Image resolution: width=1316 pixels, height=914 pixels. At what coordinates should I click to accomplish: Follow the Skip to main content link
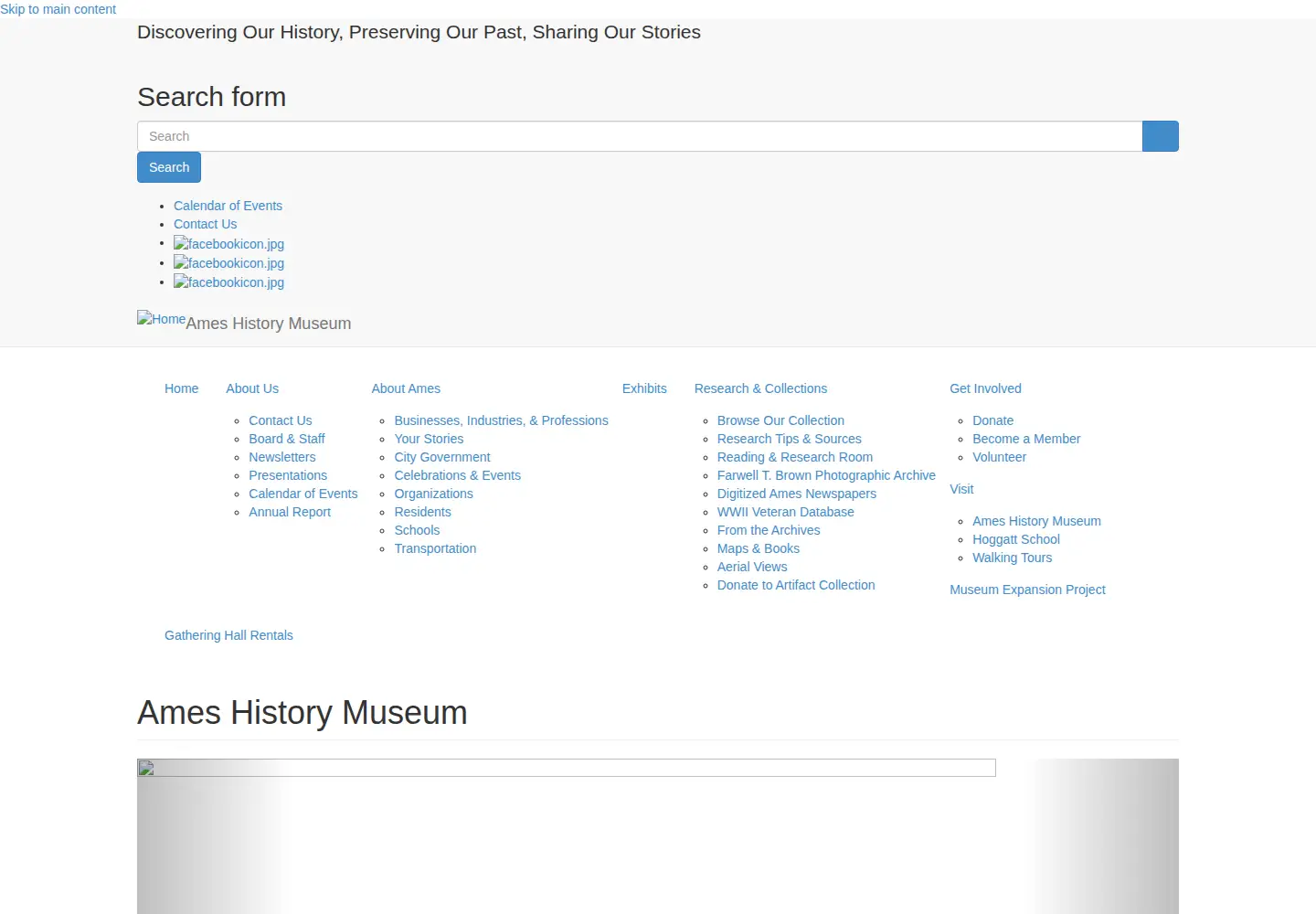point(58,9)
